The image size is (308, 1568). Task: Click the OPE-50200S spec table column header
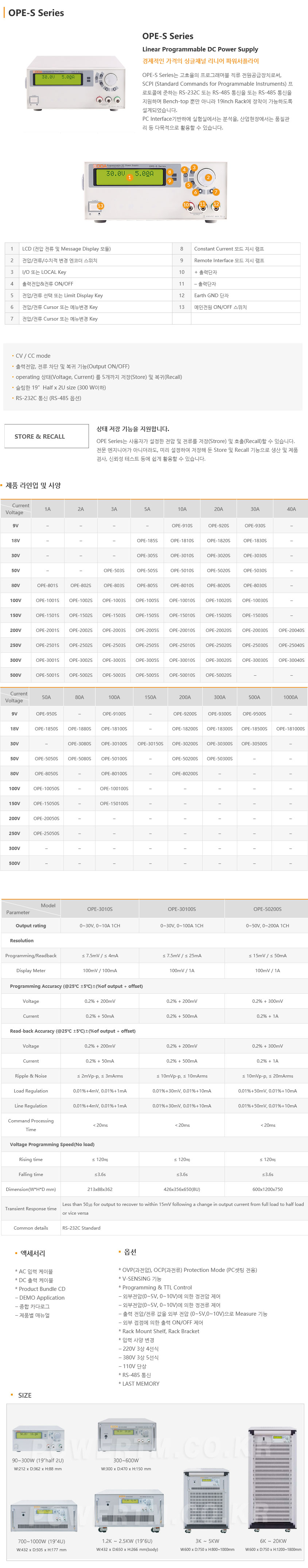[267, 909]
